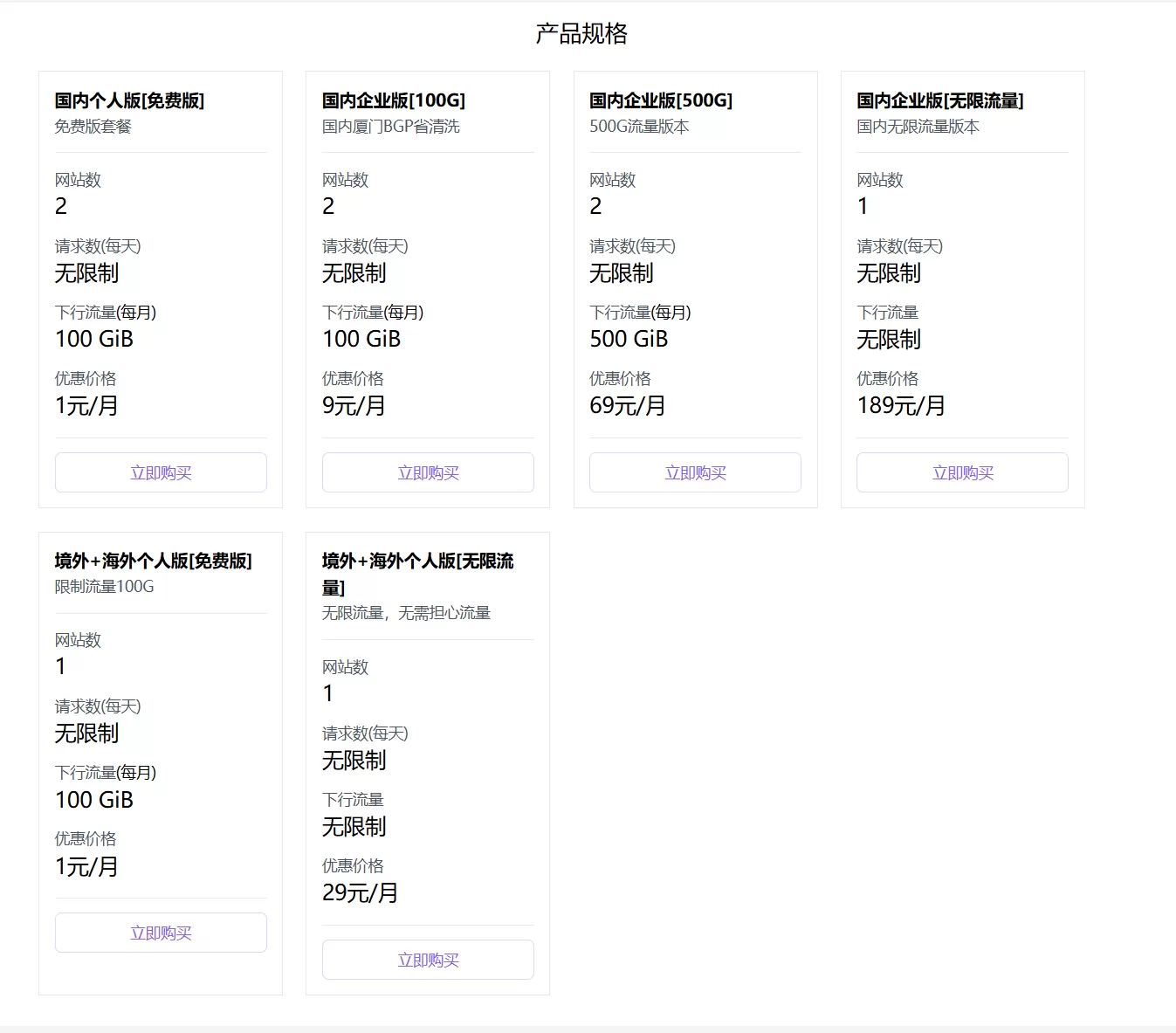Click the 500 GiB traffic value

[x=629, y=339]
